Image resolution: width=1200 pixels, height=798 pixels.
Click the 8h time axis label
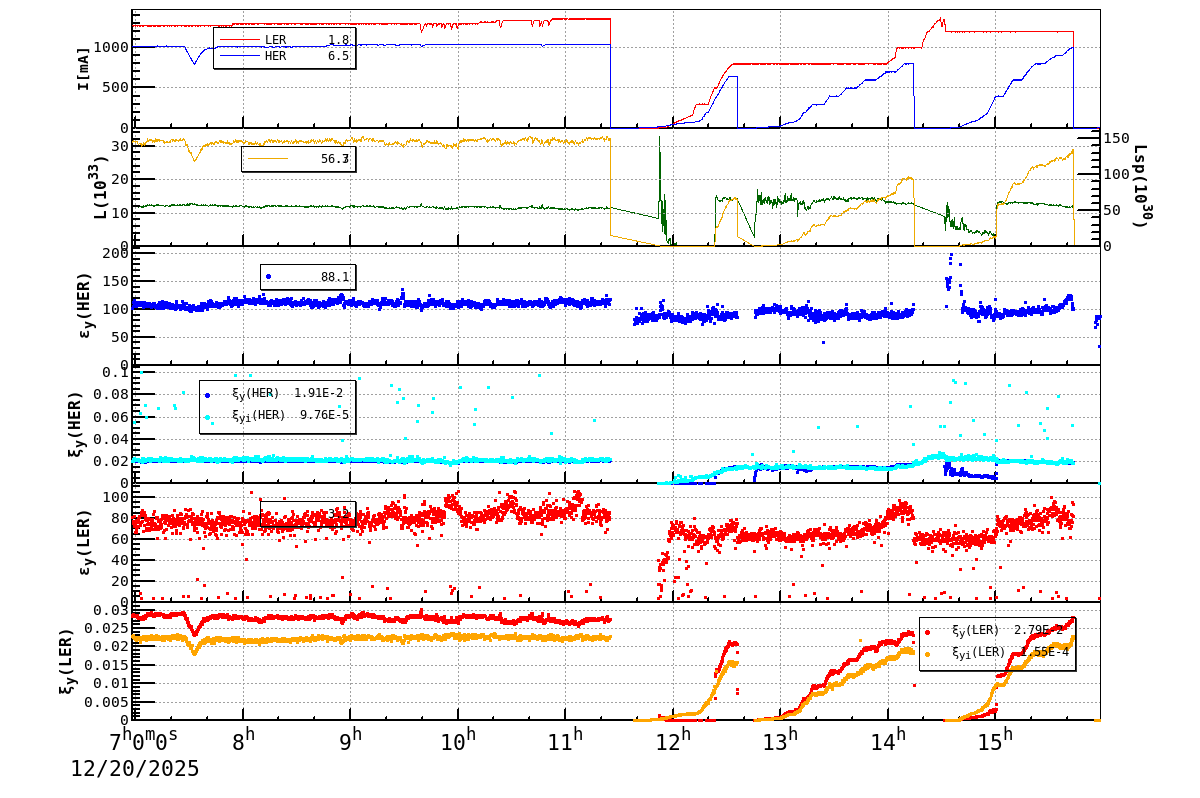click(243, 742)
